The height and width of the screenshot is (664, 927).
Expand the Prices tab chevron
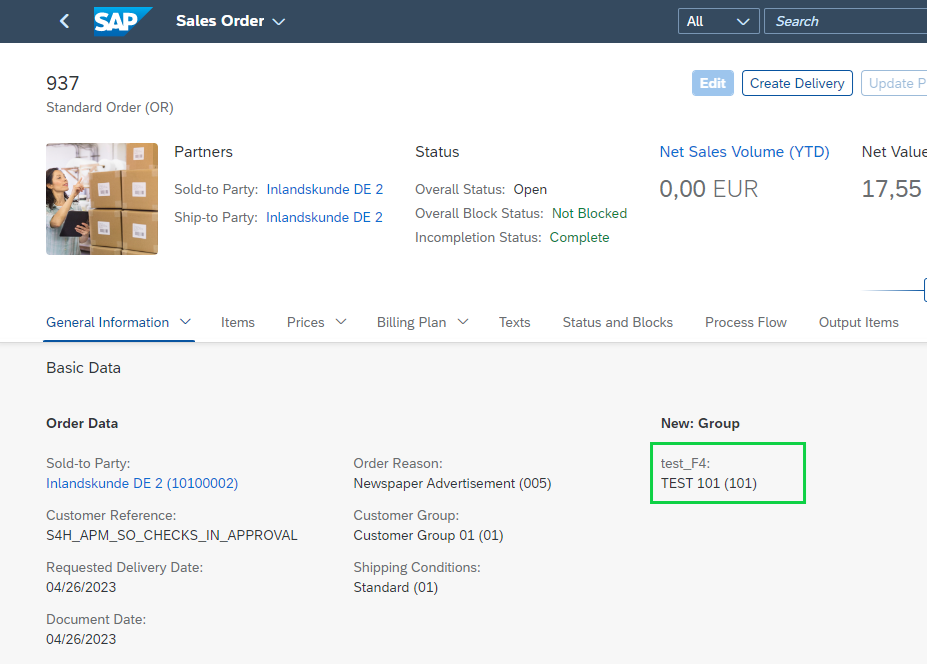[341, 322]
